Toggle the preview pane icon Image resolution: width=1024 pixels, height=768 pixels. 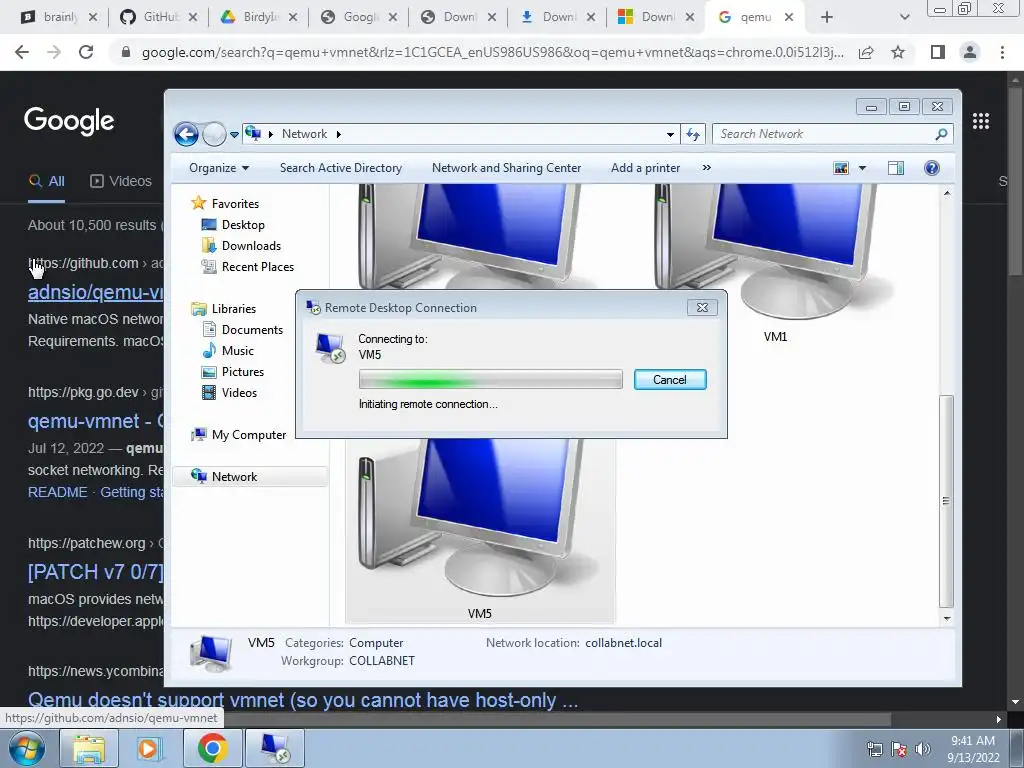[896, 168]
